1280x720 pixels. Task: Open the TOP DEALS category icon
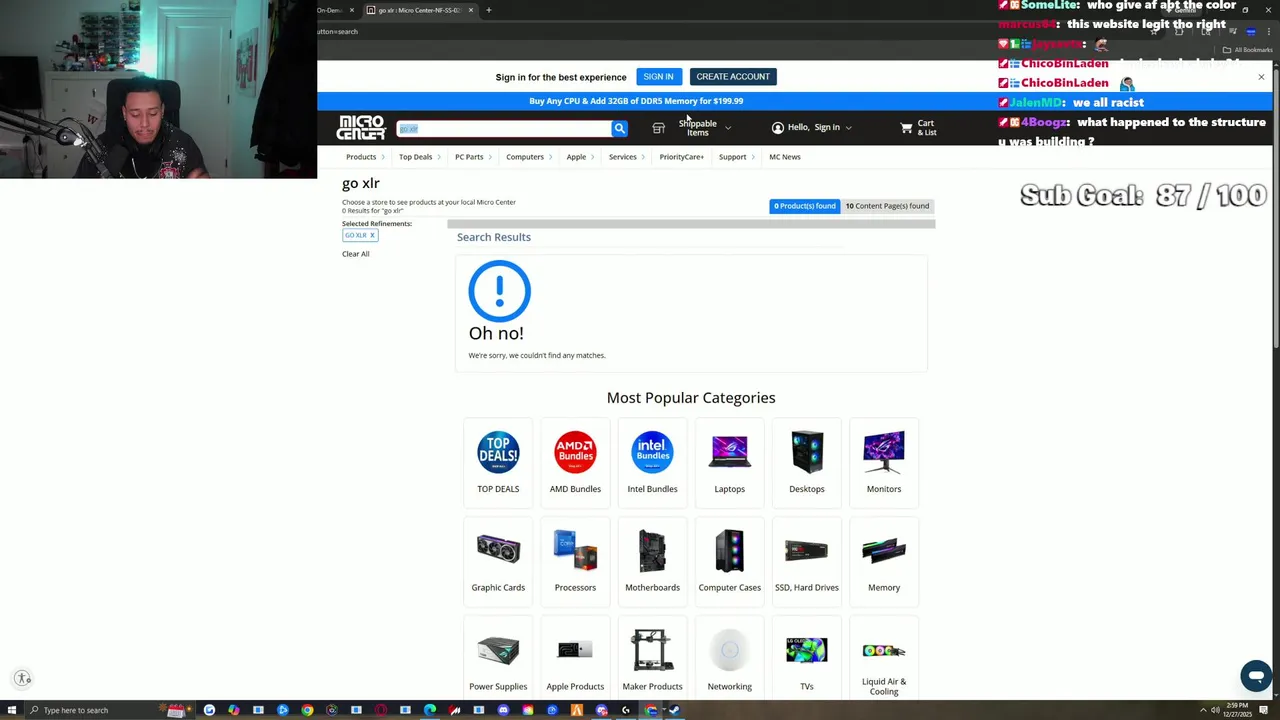[x=498, y=453]
